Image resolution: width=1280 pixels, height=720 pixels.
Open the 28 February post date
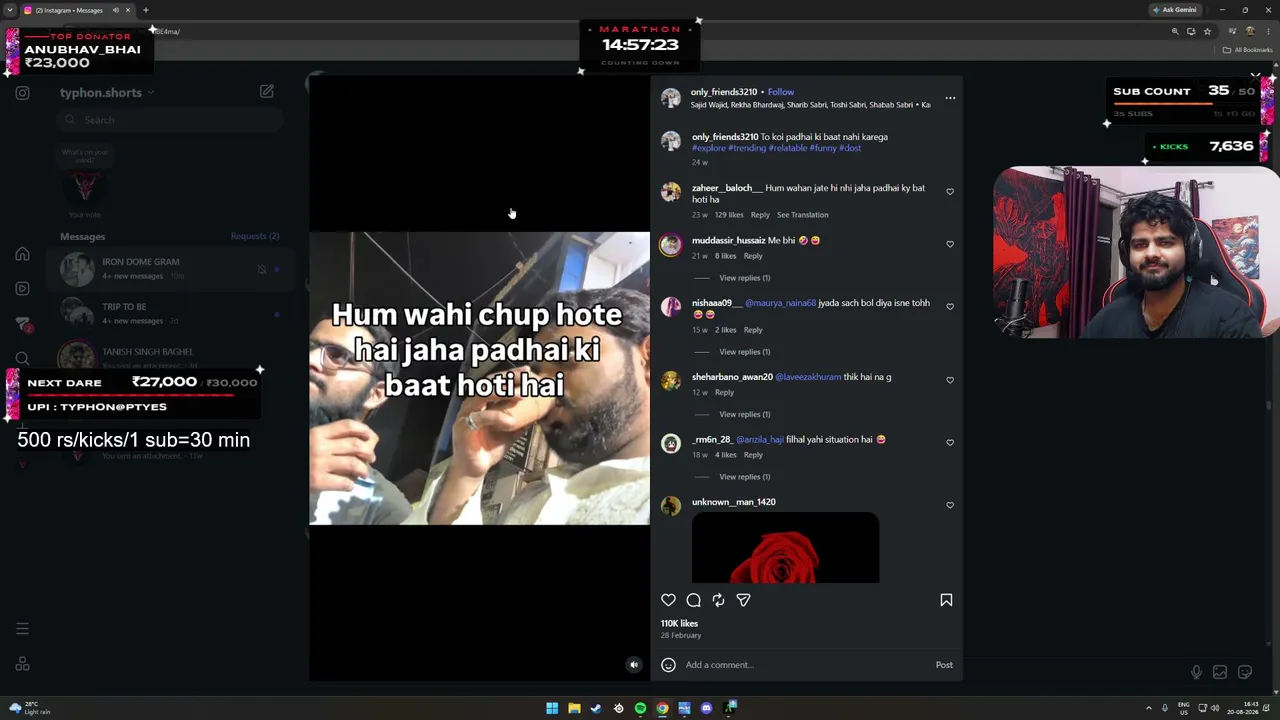[681, 635]
